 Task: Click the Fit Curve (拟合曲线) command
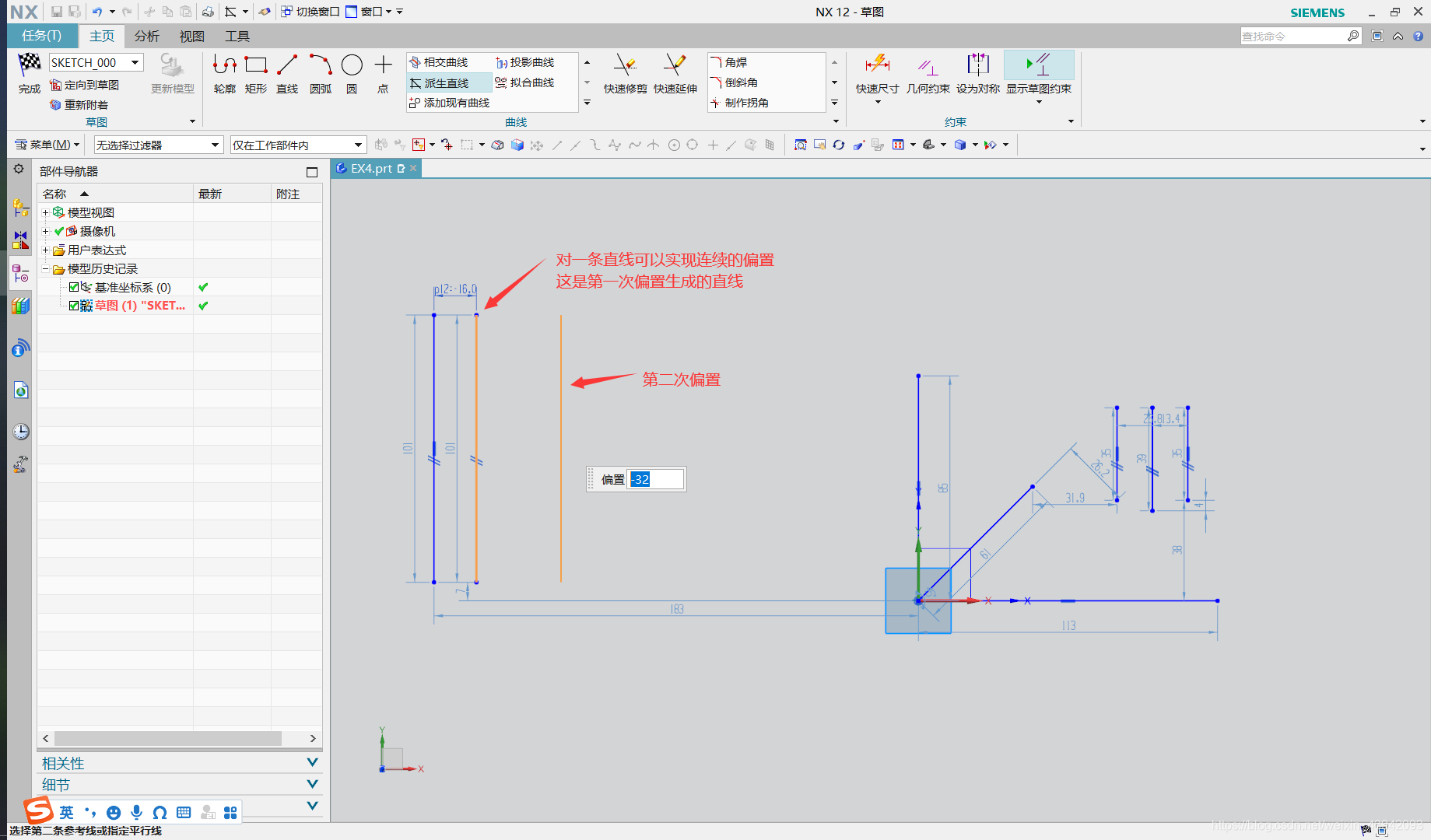[525, 82]
